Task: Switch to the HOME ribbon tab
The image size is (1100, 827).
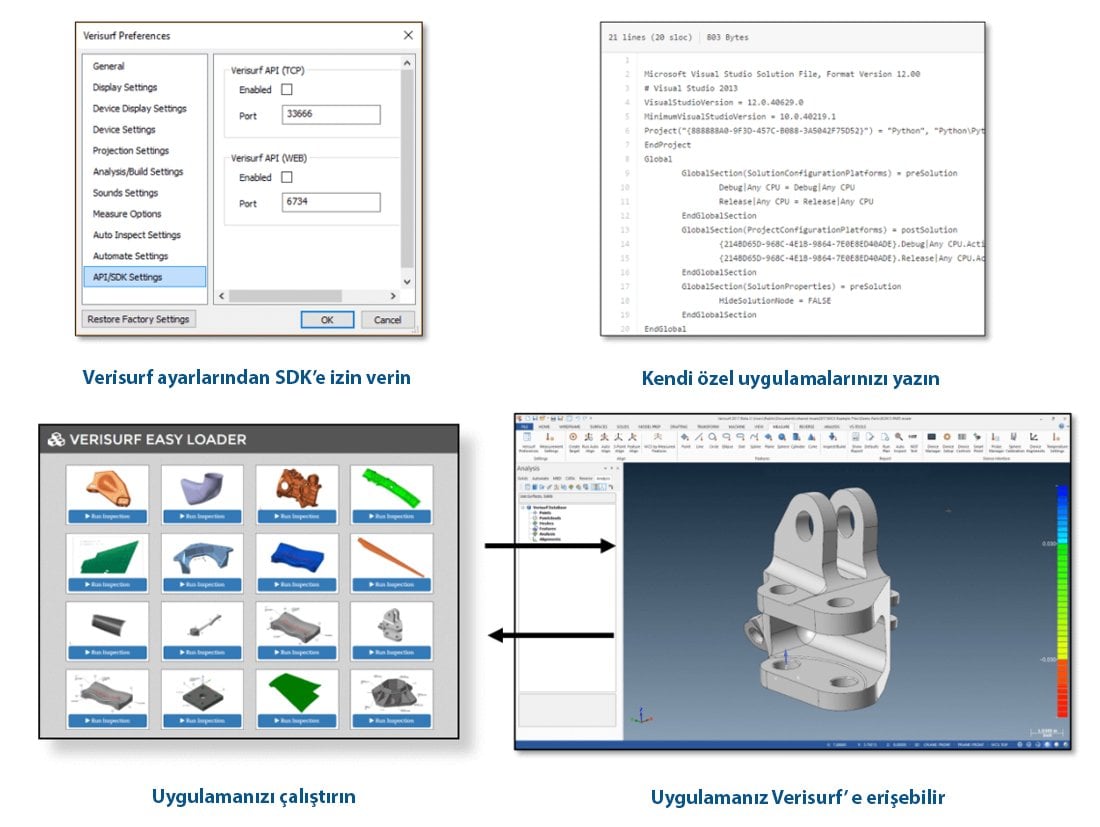Action: [x=544, y=426]
